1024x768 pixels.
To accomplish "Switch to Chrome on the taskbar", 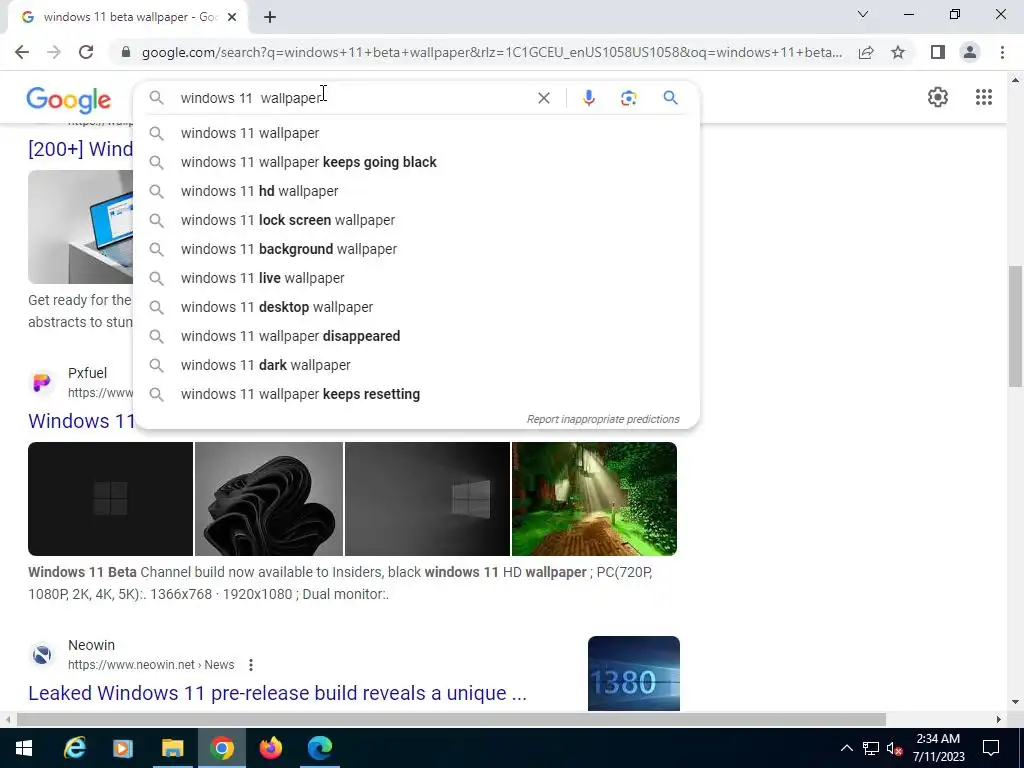I will pyautogui.click(x=221, y=748).
